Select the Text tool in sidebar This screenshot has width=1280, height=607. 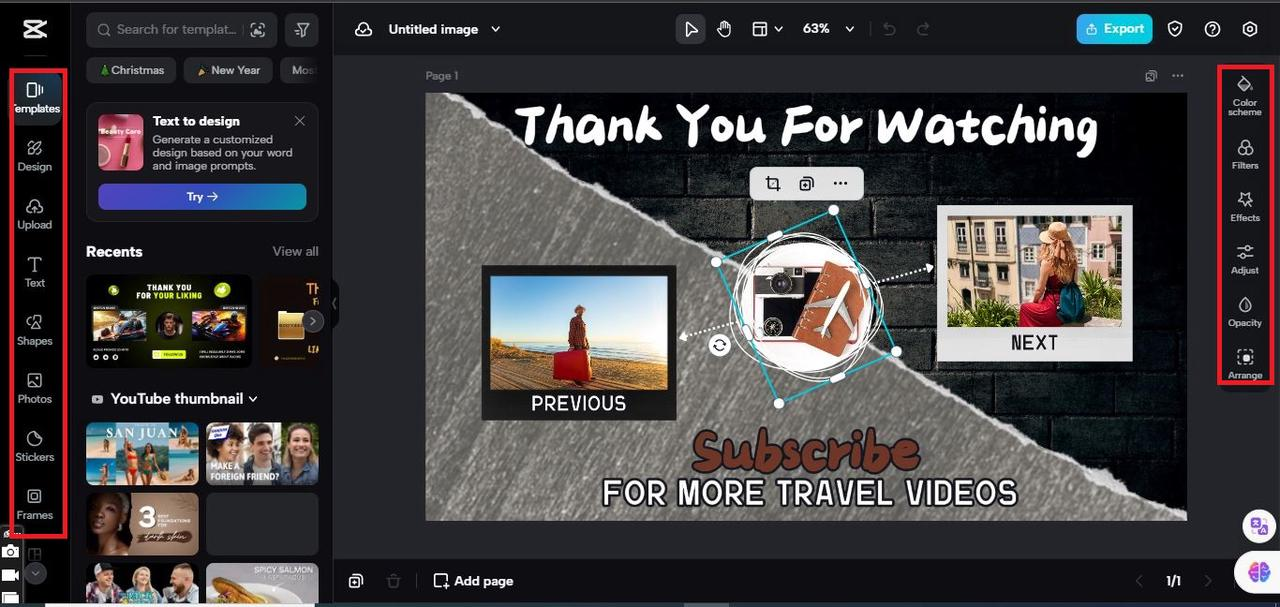tap(35, 272)
